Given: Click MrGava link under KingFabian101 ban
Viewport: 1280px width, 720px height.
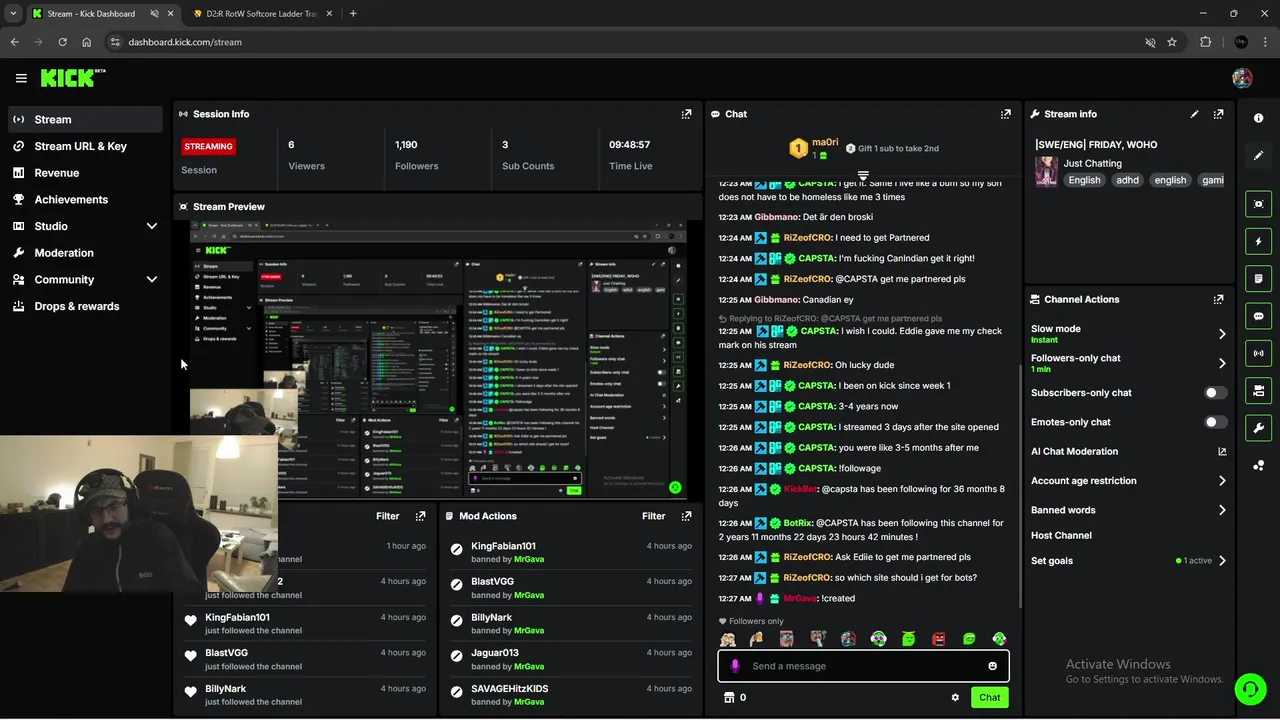Looking at the screenshot, I should click(529, 559).
